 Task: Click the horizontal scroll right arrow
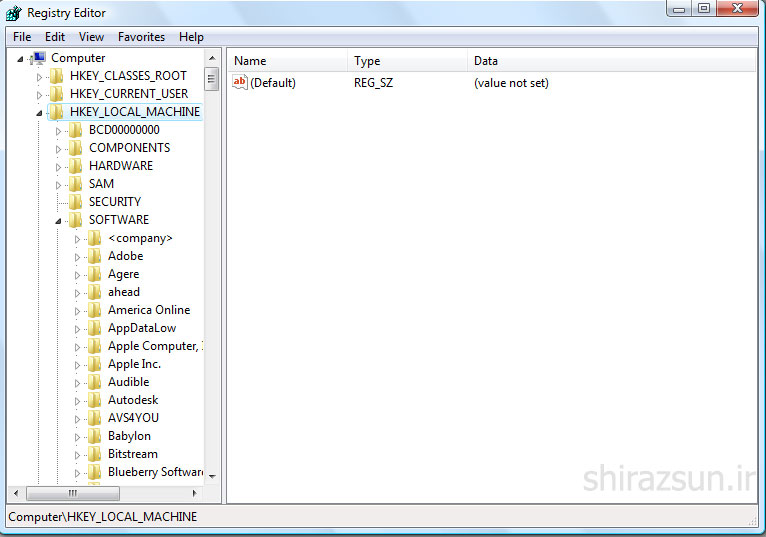[194, 493]
